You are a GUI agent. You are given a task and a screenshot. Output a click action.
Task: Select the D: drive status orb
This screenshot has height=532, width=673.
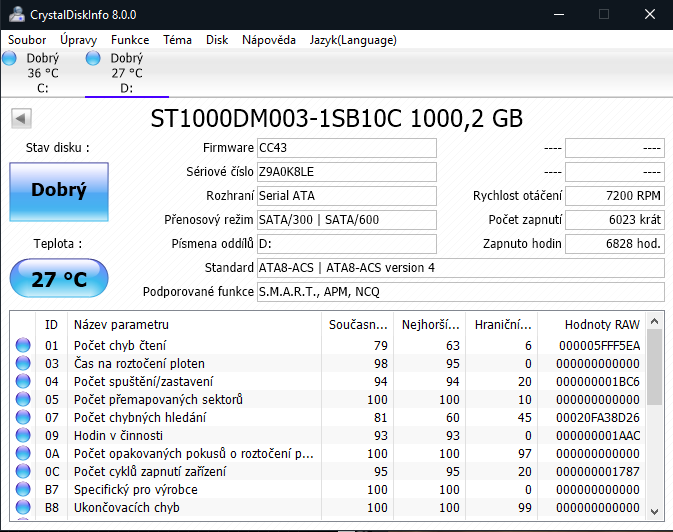94,59
